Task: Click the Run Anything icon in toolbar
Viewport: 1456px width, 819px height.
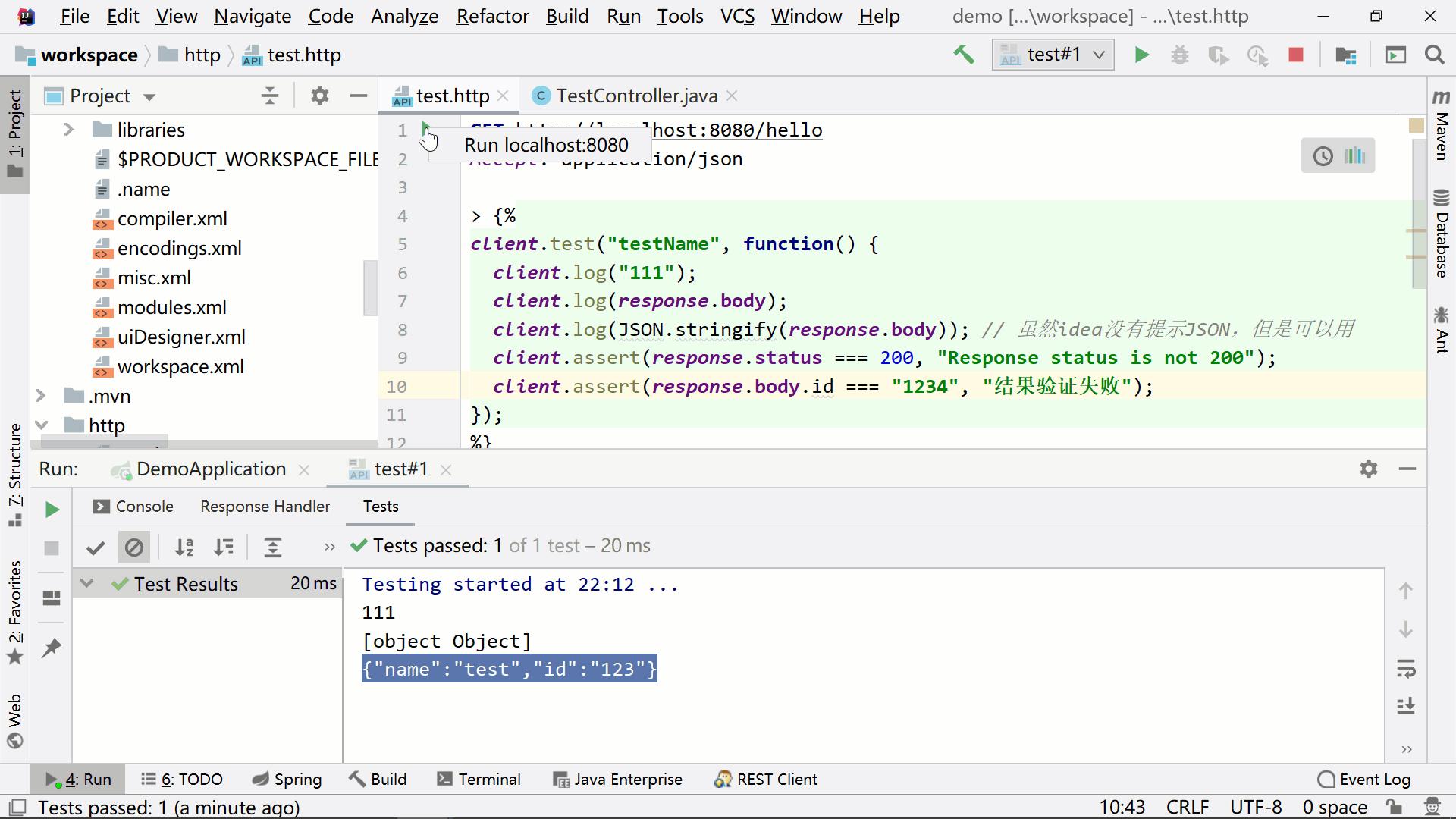Action: (1396, 55)
